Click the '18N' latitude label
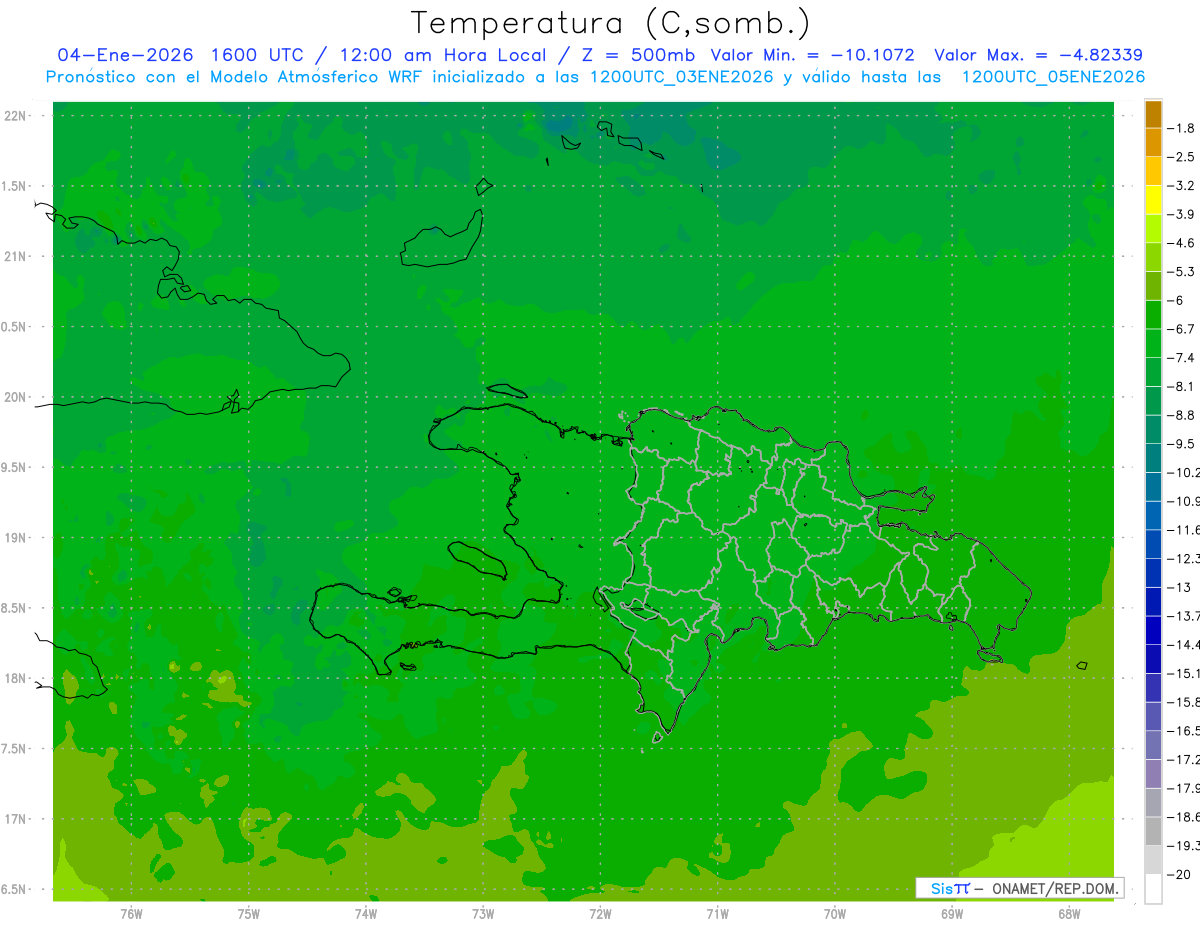Viewport: 1200px width, 927px height. click(16, 678)
